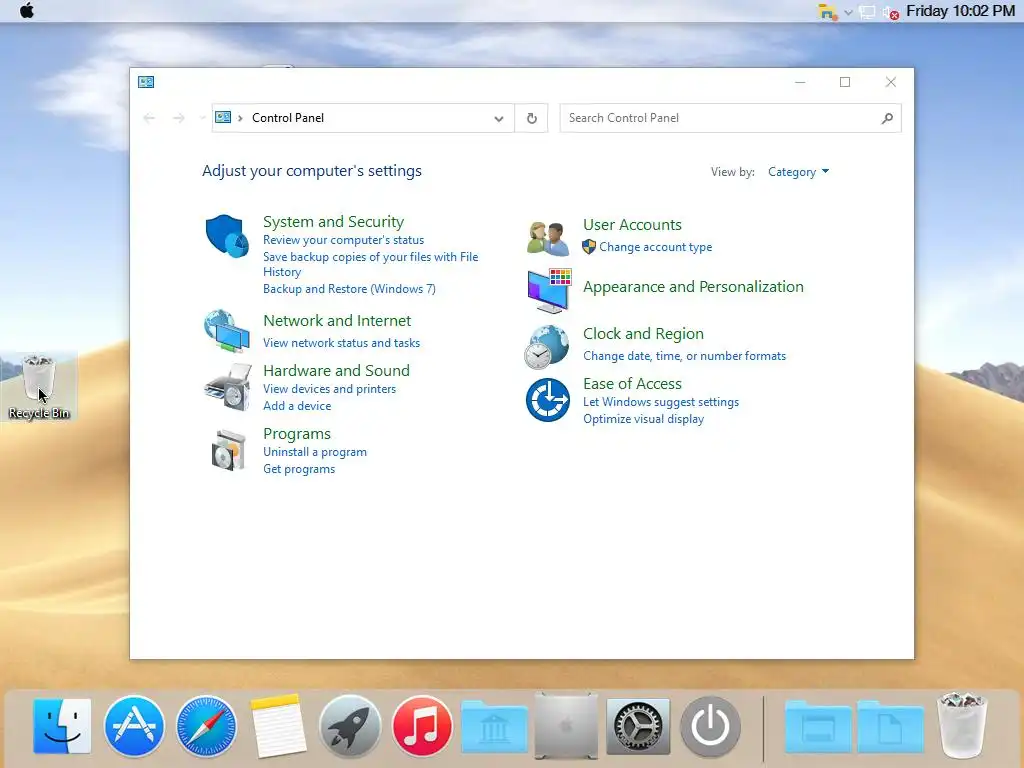
Task: Refresh the Control Panel view
Action: [x=532, y=118]
